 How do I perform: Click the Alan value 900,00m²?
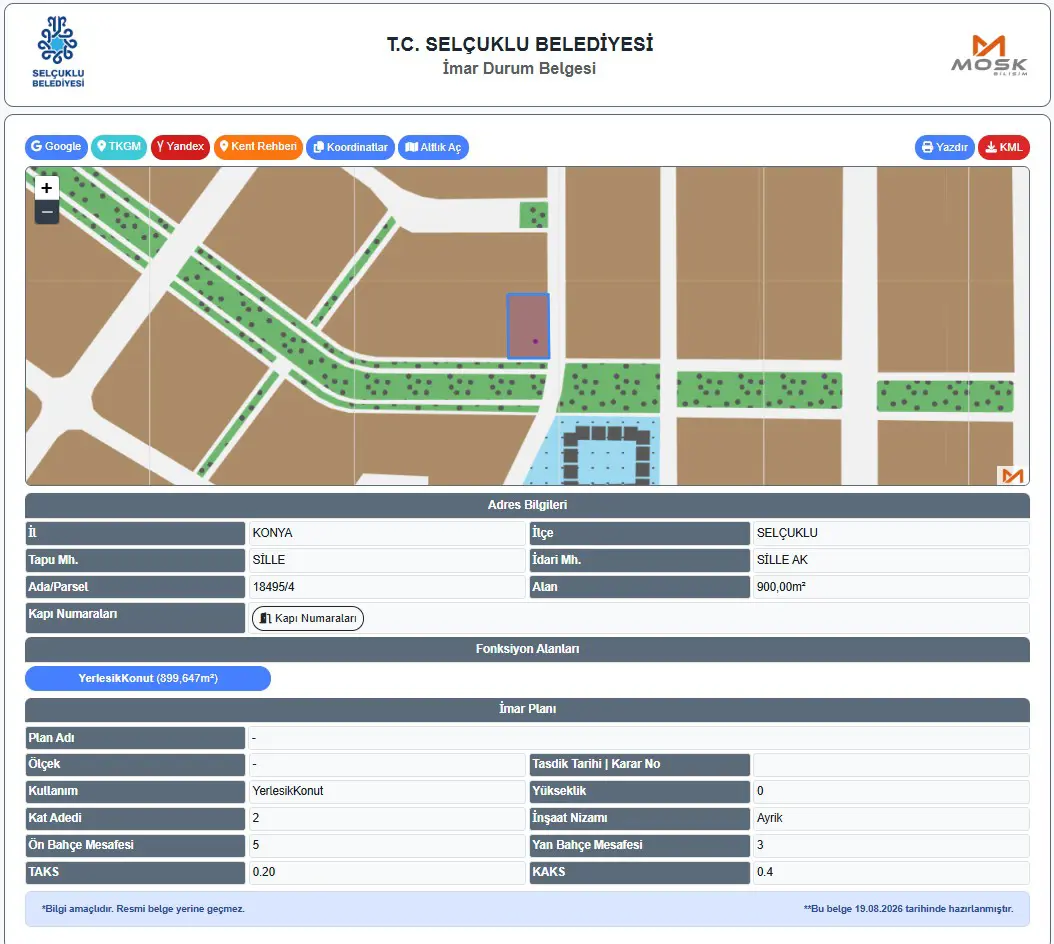coord(891,587)
